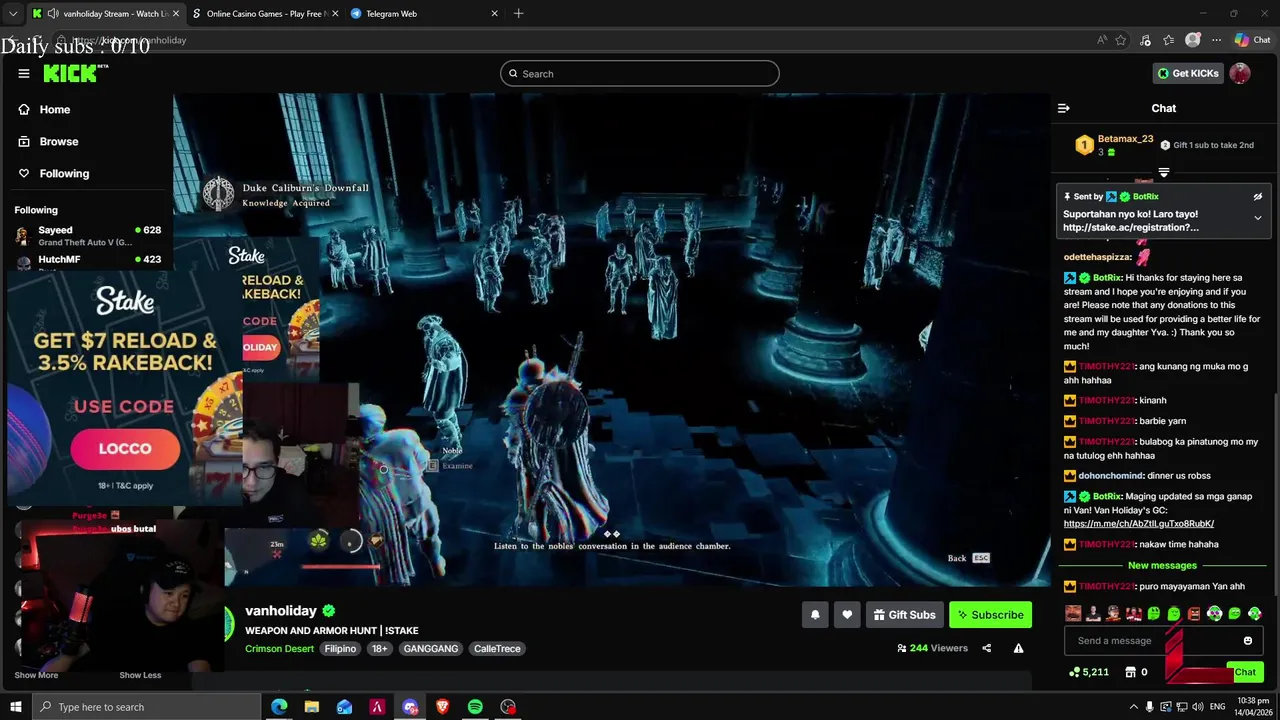Image resolution: width=1280 pixels, height=720 pixels.
Task: Open Betamax_23 top gifter profile
Action: coord(1125,139)
